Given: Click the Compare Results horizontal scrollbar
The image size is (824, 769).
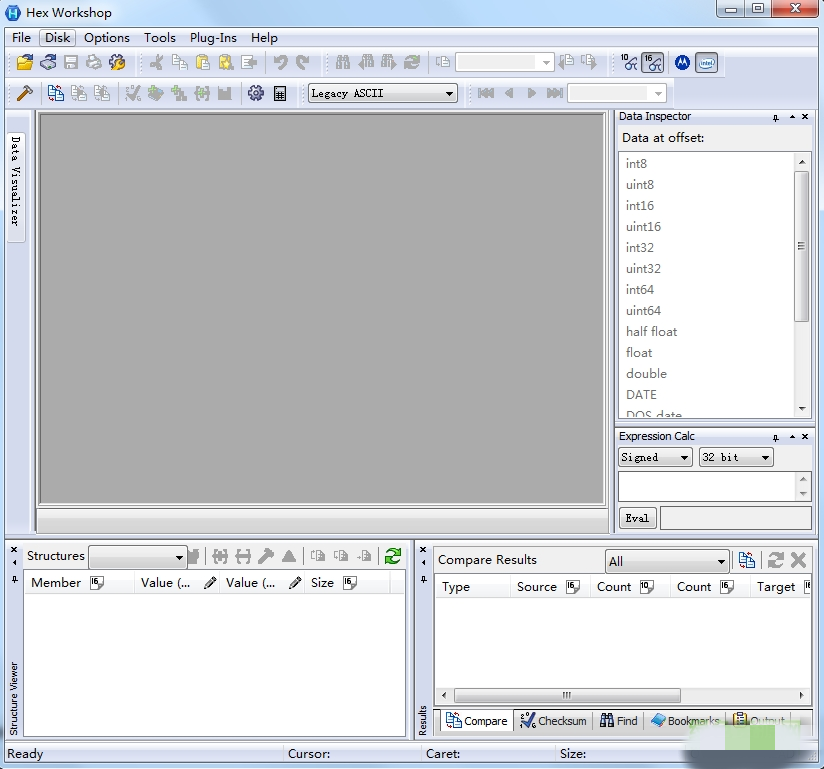Looking at the screenshot, I should point(567,696).
